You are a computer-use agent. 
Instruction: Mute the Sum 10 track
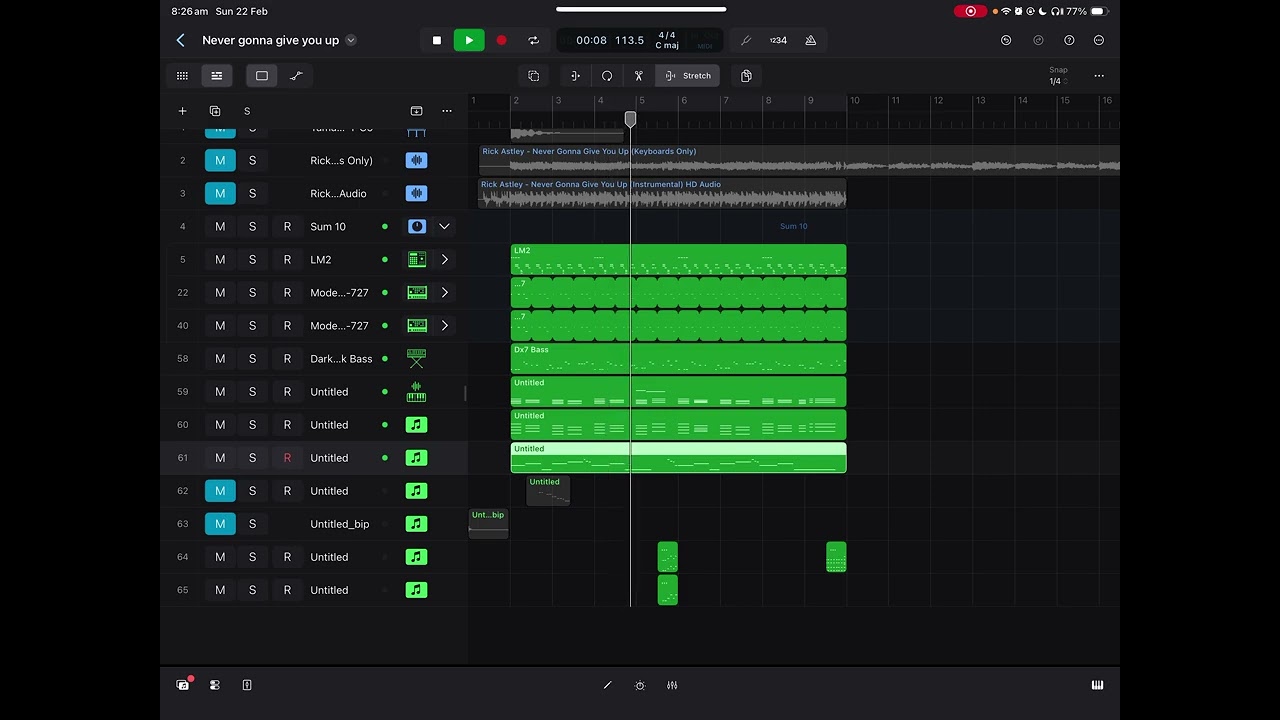tap(220, 227)
